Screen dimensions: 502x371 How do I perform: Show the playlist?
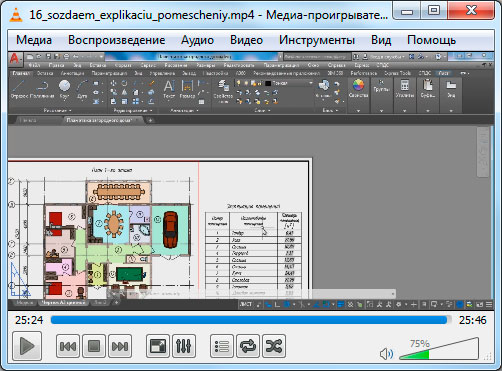(x=222, y=346)
